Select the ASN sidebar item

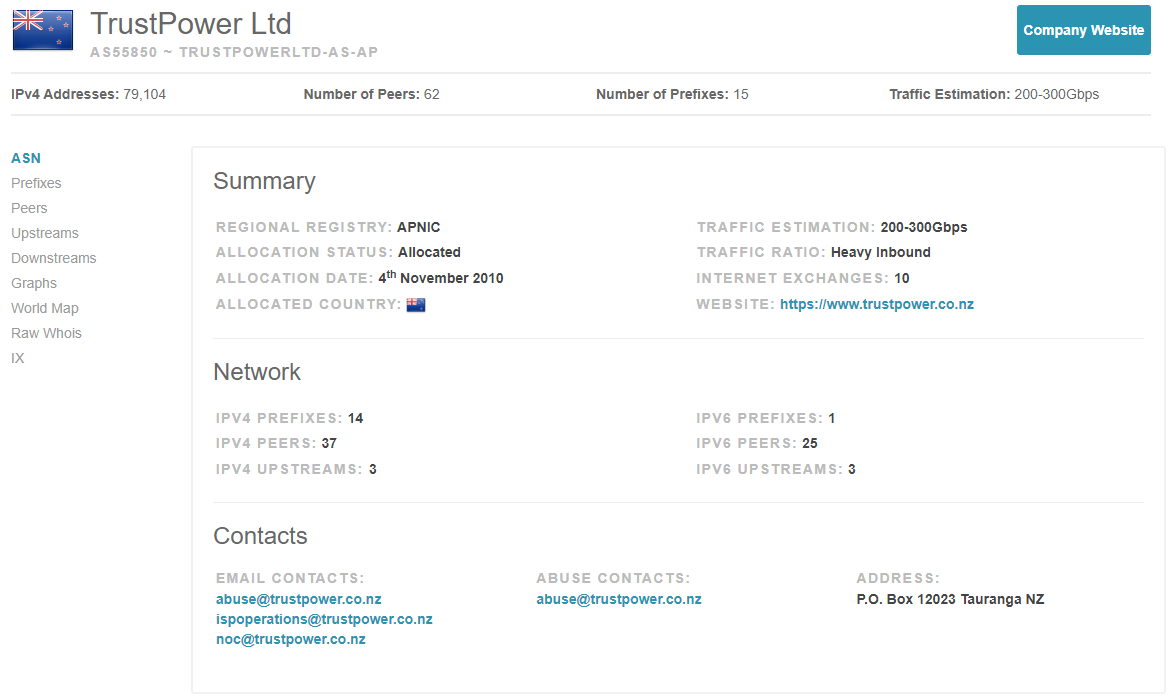click(26, 158)
